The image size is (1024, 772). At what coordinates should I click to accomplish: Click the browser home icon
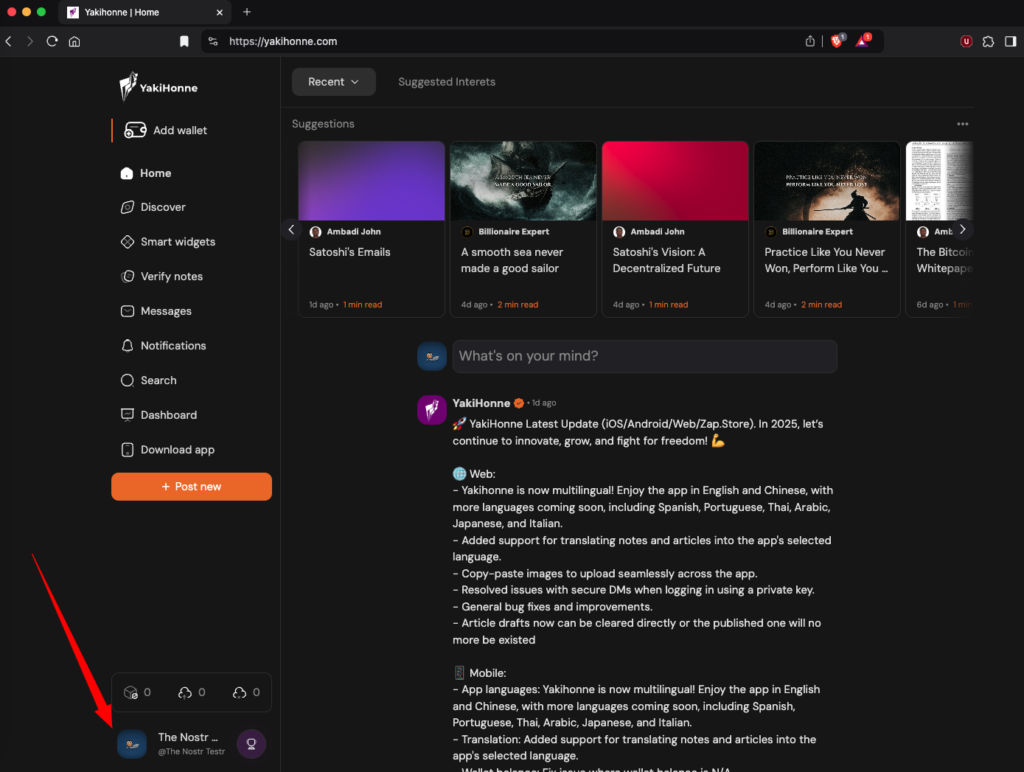(74, 41)
